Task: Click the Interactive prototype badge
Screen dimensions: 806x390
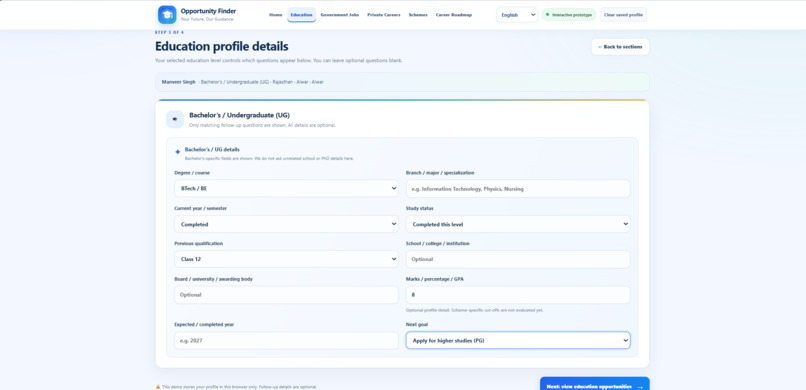Action: (x=569, y=15)
